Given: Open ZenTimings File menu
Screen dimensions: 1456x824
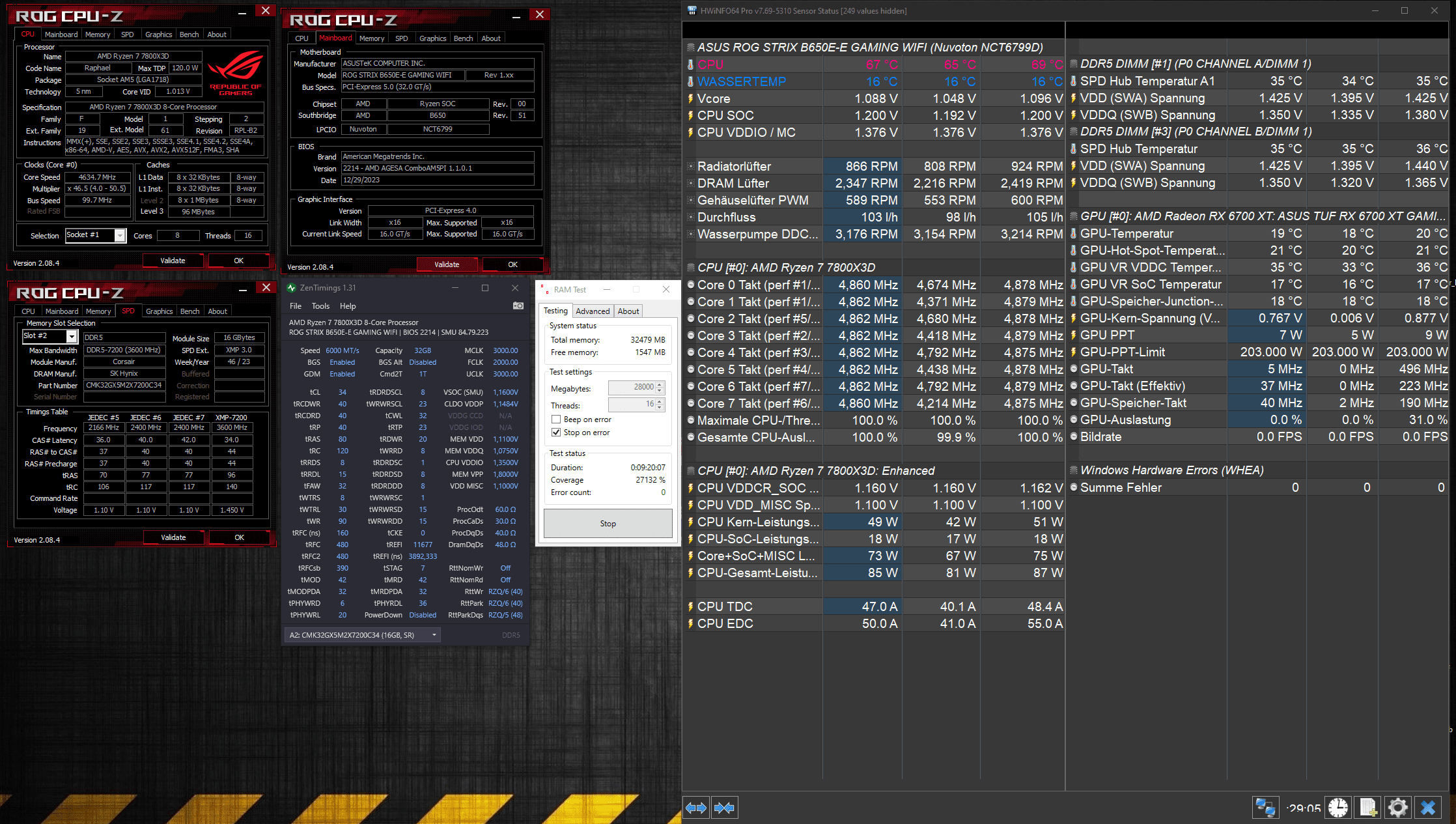Looking at the screenshot, I should pyautogui.click(x=296, y=306).
